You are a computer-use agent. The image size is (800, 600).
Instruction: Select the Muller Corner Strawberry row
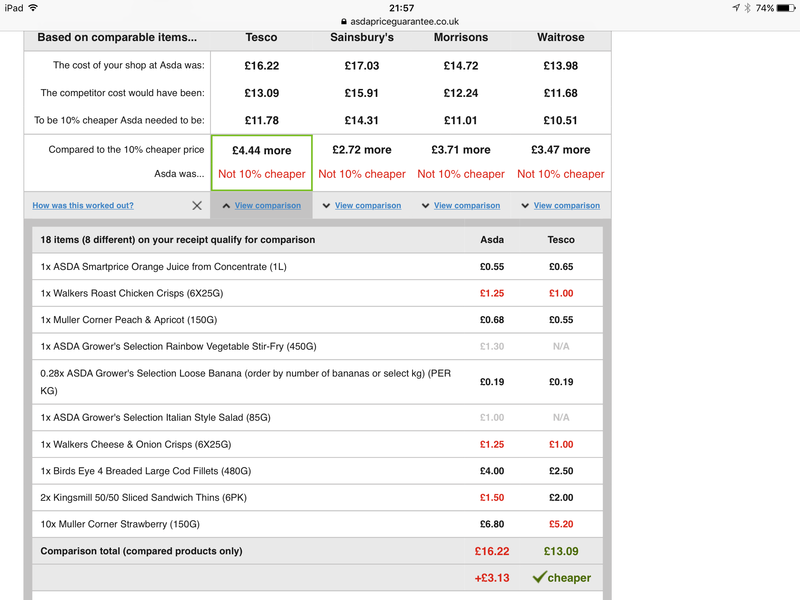pyautogui.click(x=317, y=524)
